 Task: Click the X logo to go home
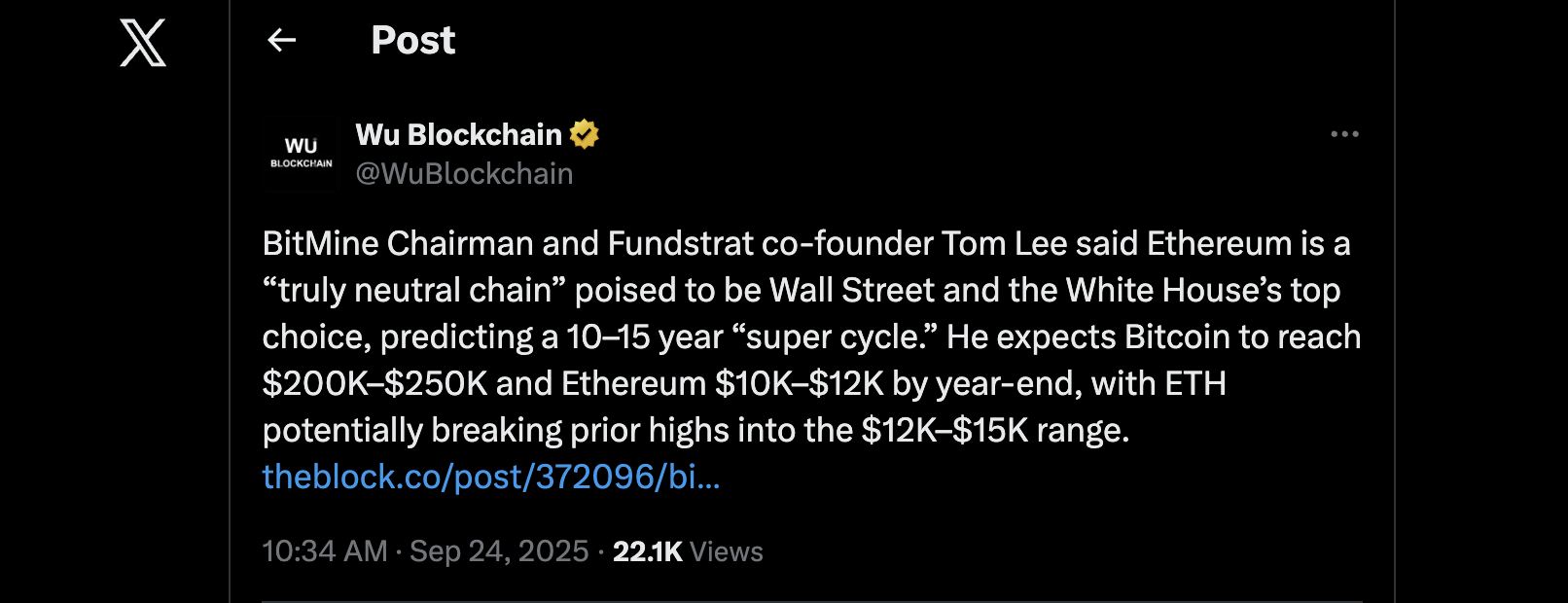143,44
